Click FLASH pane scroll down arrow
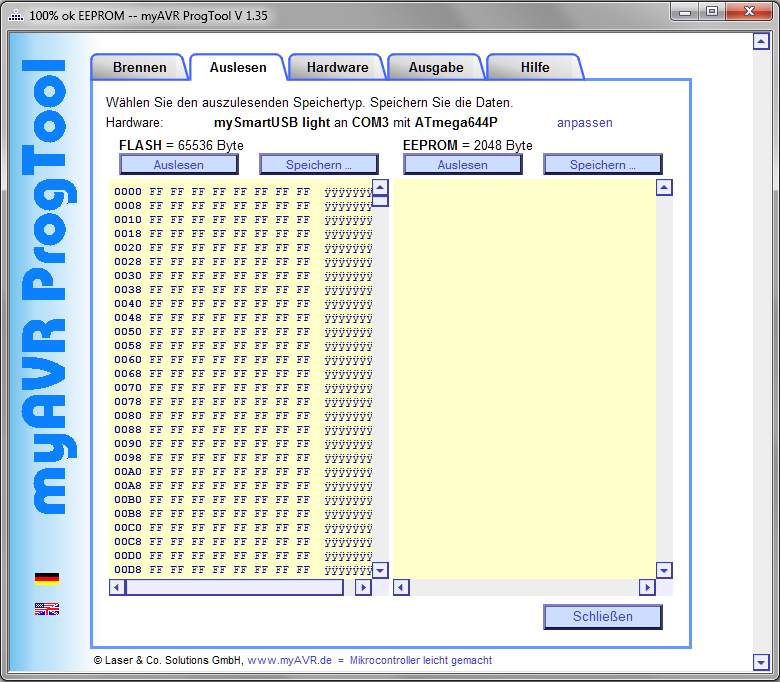This screenshot has height=682, width=780. pyautogui.click(x=381, y=571)
